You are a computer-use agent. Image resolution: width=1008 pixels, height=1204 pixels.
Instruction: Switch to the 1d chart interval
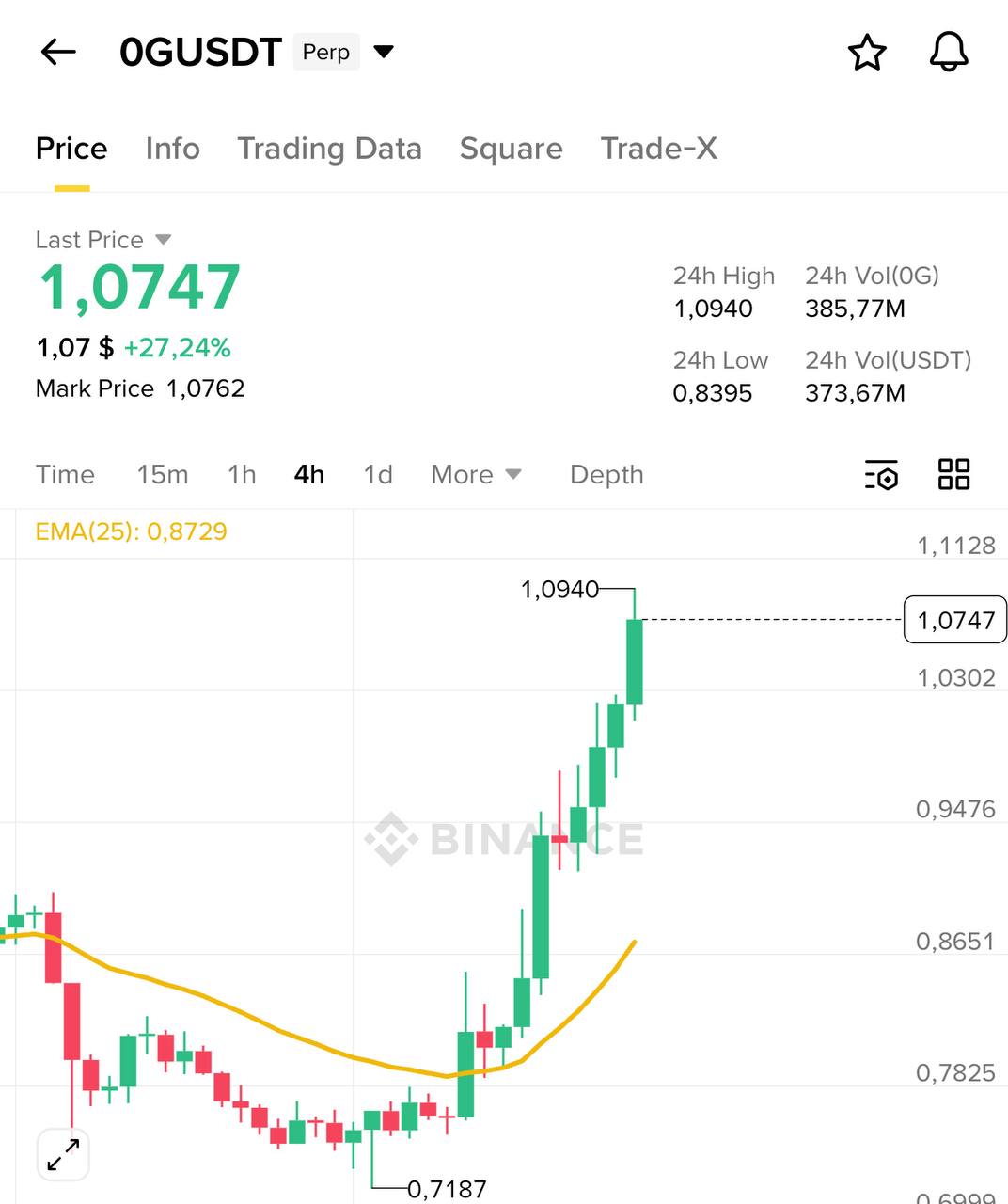[x=378, y=474]
